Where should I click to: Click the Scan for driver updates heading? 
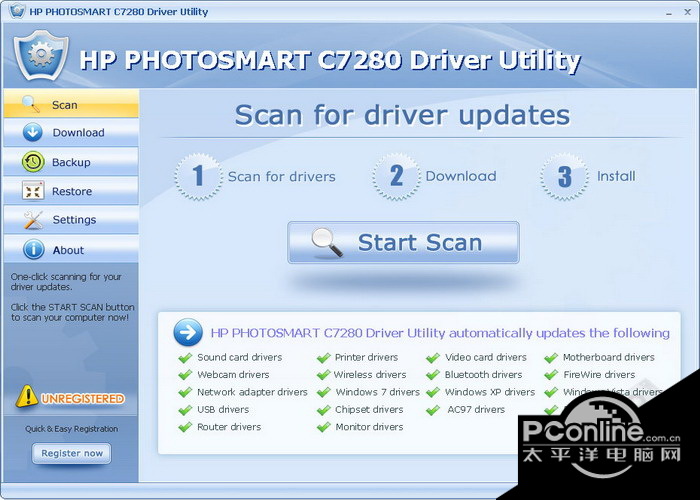(x=402, y=115)
